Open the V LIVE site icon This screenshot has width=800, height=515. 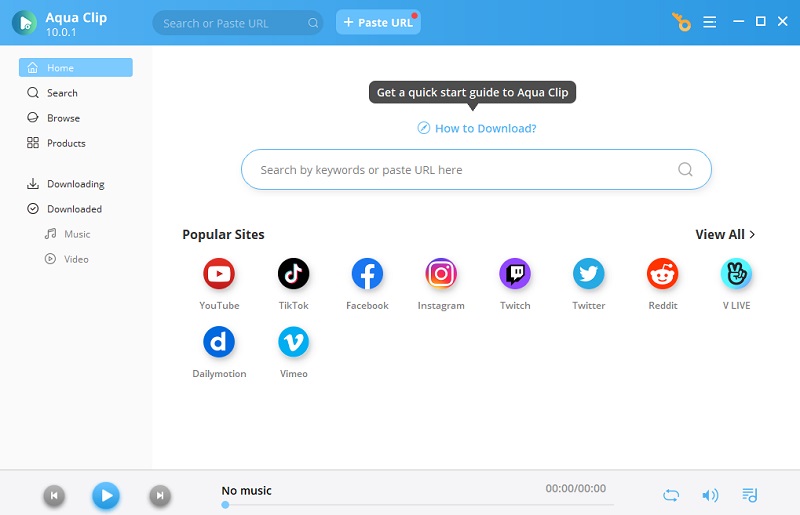[736, 274]
